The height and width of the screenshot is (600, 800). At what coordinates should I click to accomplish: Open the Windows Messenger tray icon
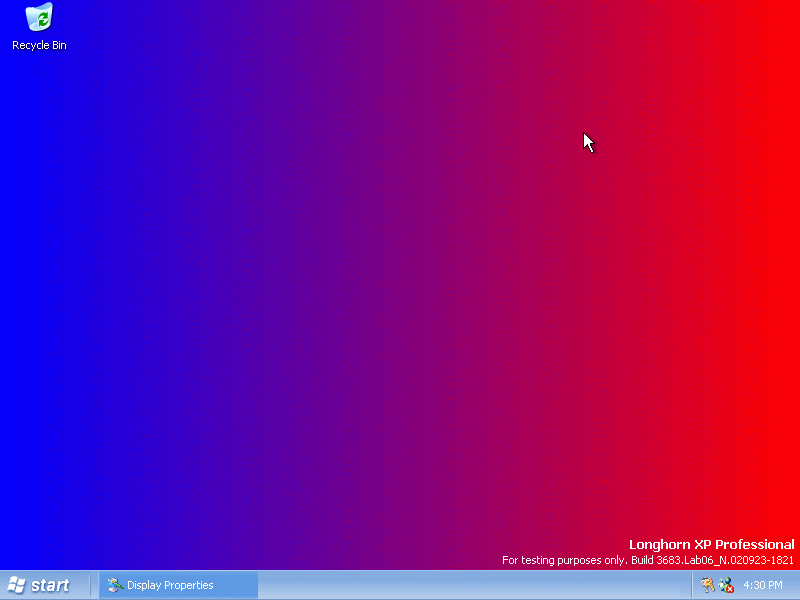pyautogui.click(x=726, y=585)
